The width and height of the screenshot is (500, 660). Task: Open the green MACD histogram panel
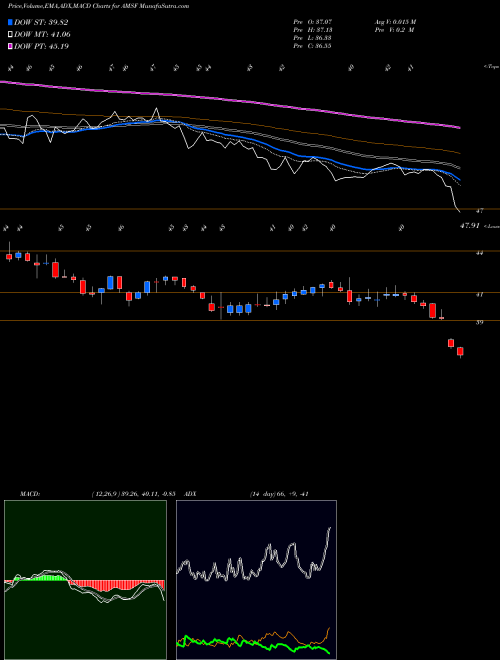click(85, 580)
